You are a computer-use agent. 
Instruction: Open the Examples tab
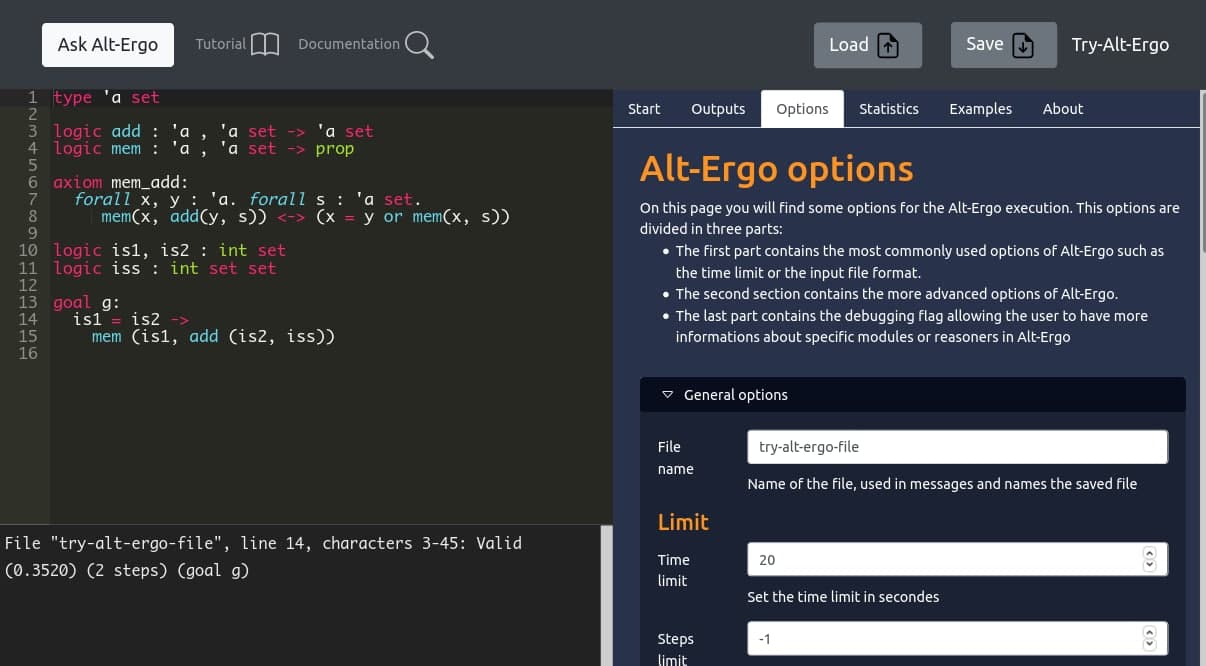[x=980, y=109]
